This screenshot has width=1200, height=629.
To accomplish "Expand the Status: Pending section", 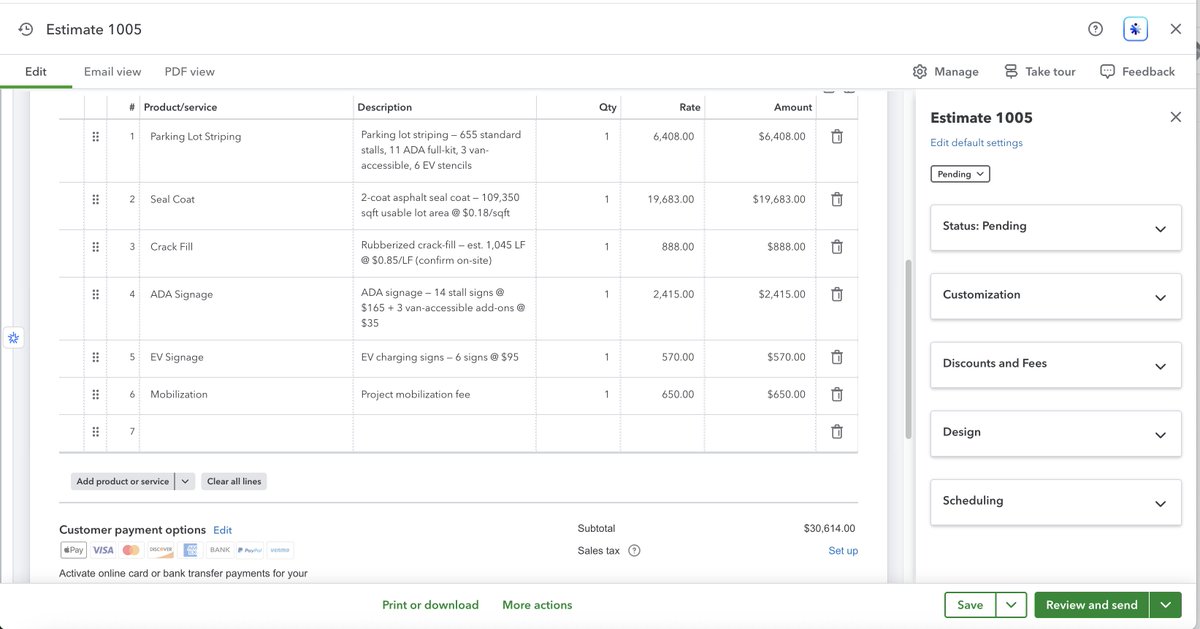I will pyautogui.click(x=1055, y=226).
